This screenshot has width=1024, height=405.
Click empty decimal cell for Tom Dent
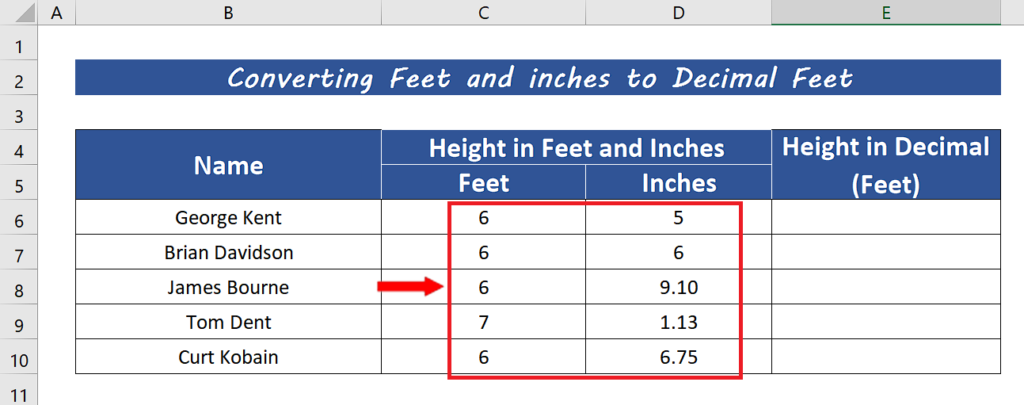click(x=886, y=321)
